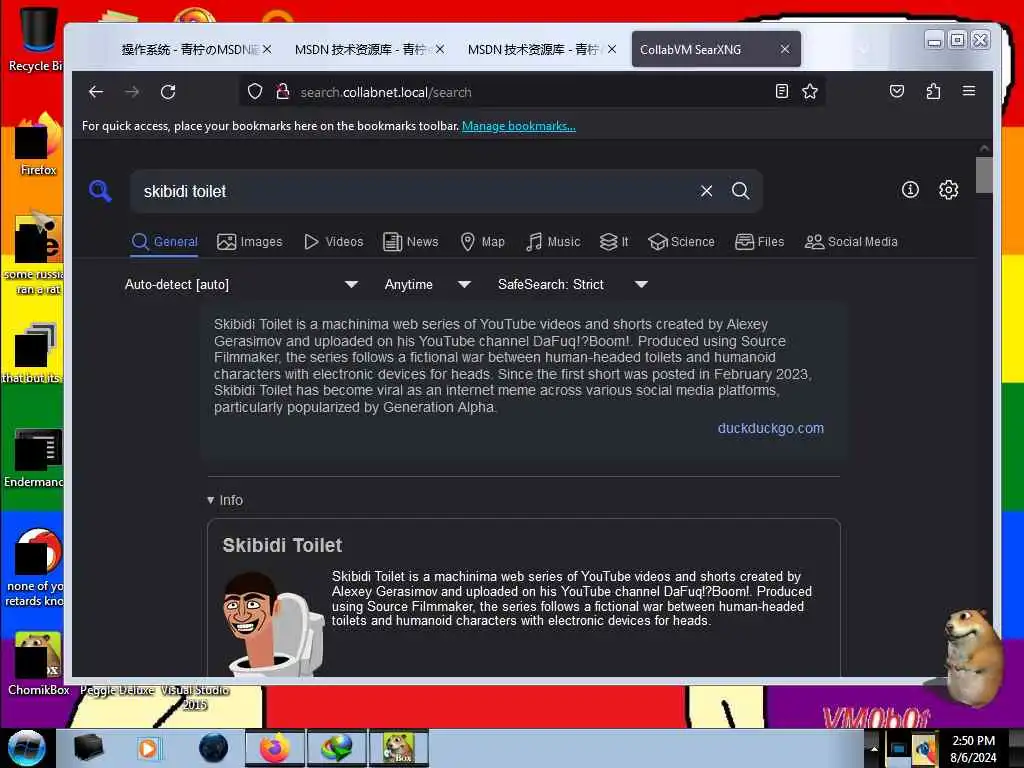Switch to the first 操作系统 MSDN tab

(x=189, y=50)
